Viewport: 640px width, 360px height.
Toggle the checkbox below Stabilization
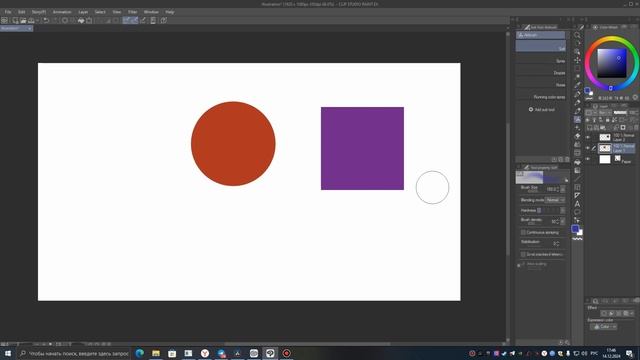coord(523,254)
